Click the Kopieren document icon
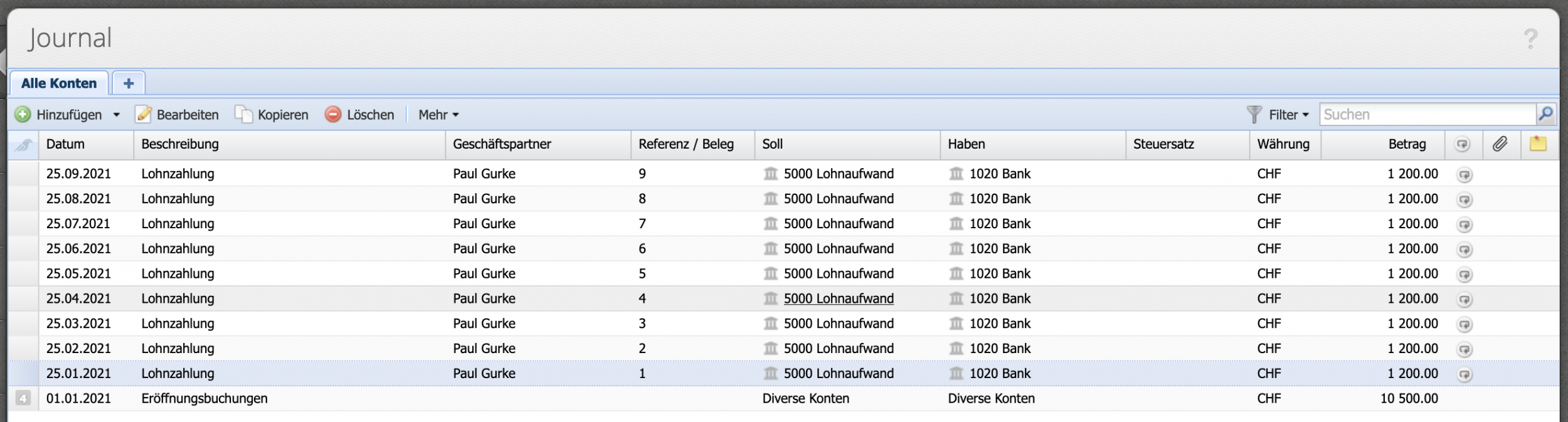1568x422 pixels. click(244, 115)
